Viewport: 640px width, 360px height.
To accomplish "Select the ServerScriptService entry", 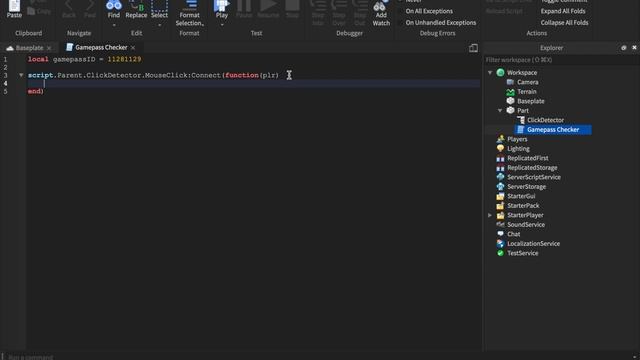I will [533, 177].
